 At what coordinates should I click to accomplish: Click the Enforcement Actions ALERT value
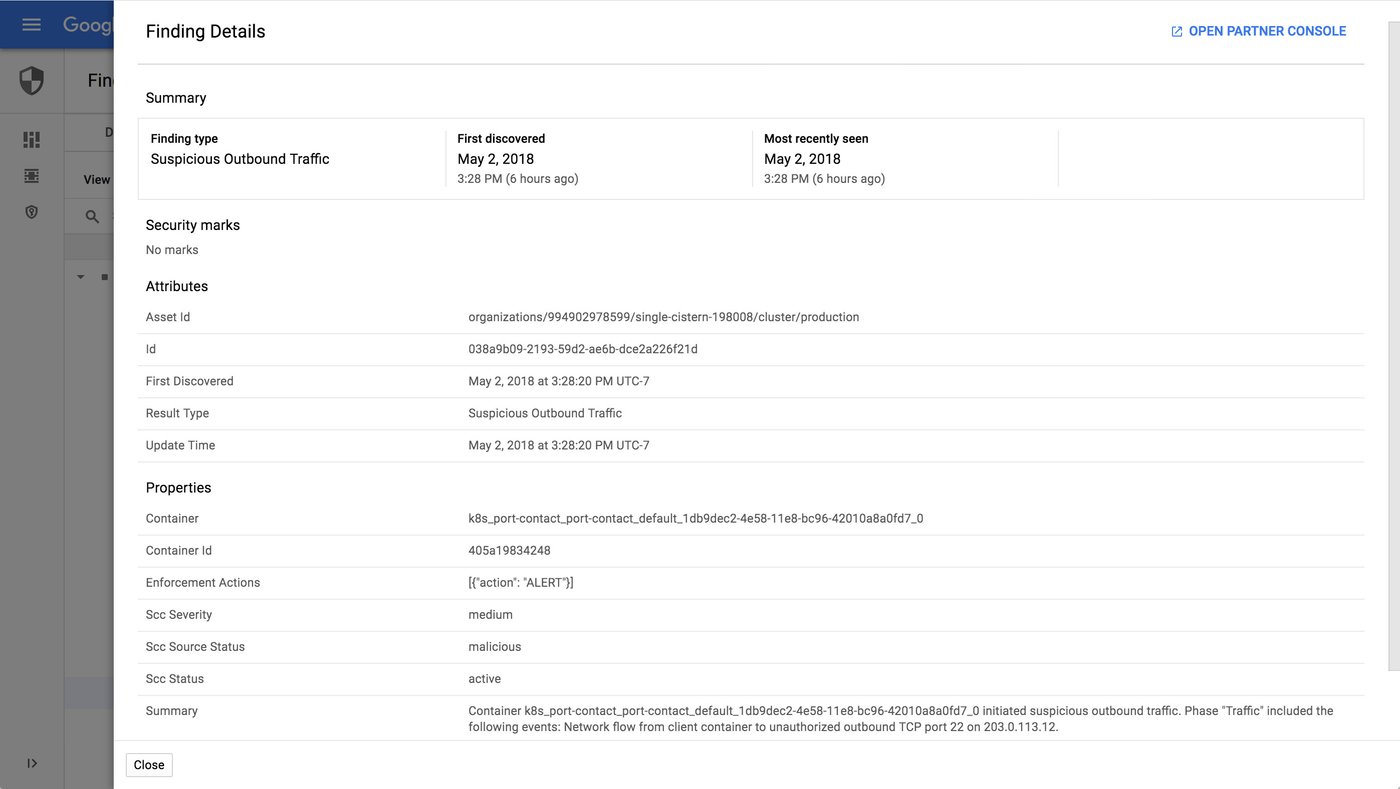(521, 583)
